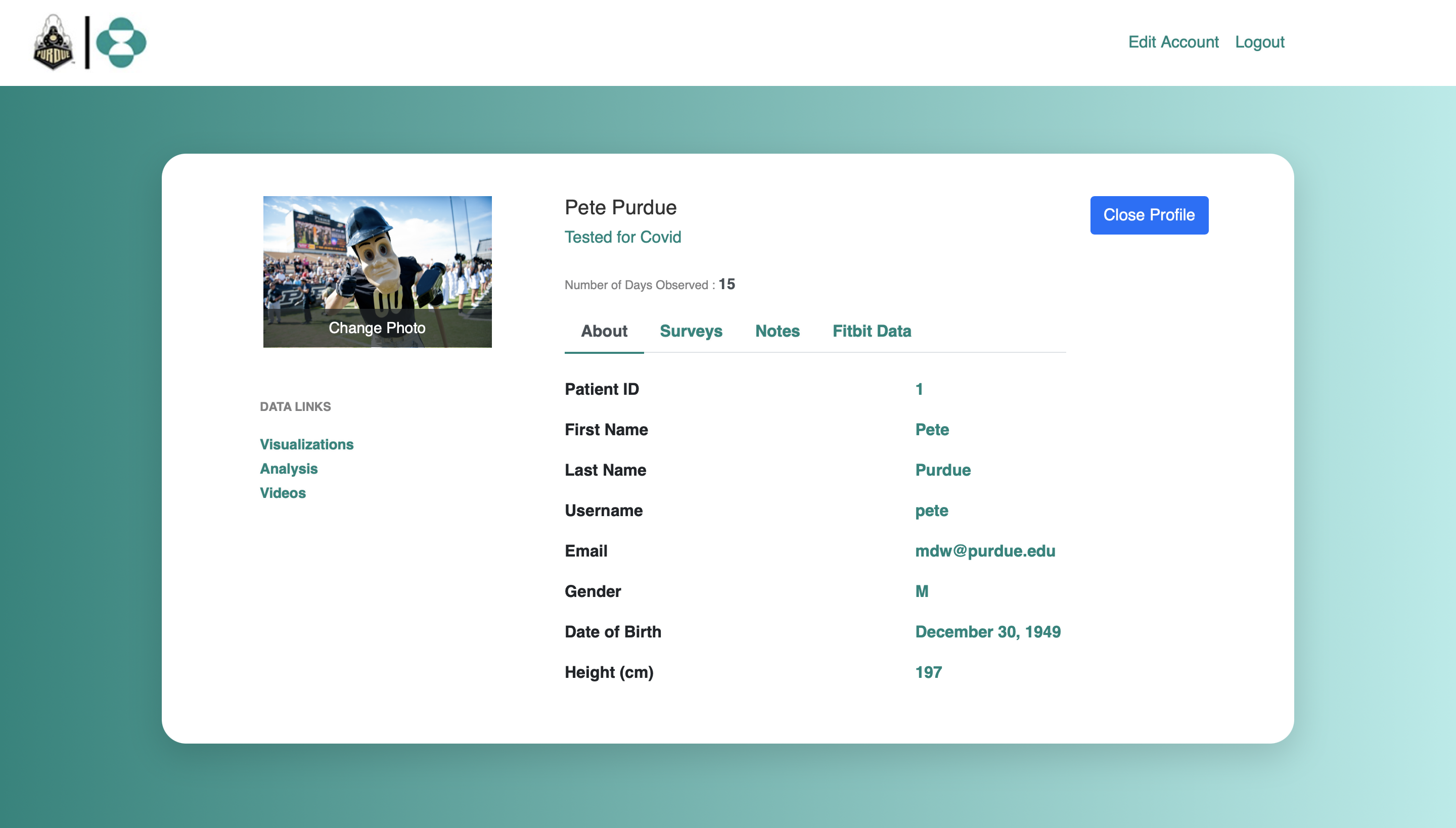Click Change Photo on the profile picture
This screenshot has height=828, width=1456.
pyautogui.click(x=377, y=328)
